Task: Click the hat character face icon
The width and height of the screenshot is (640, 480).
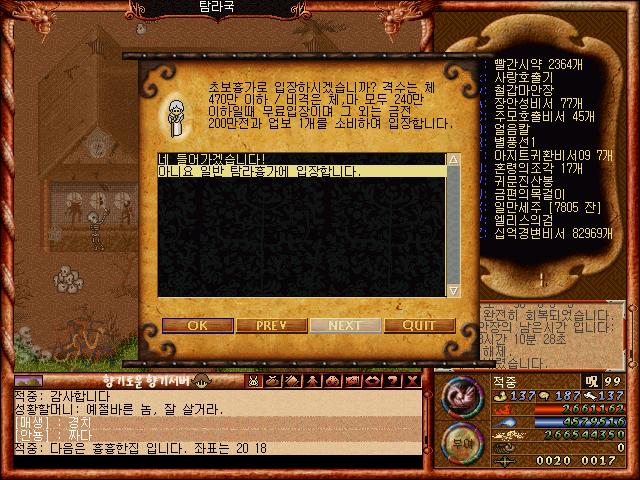Action: click(201, 381)
